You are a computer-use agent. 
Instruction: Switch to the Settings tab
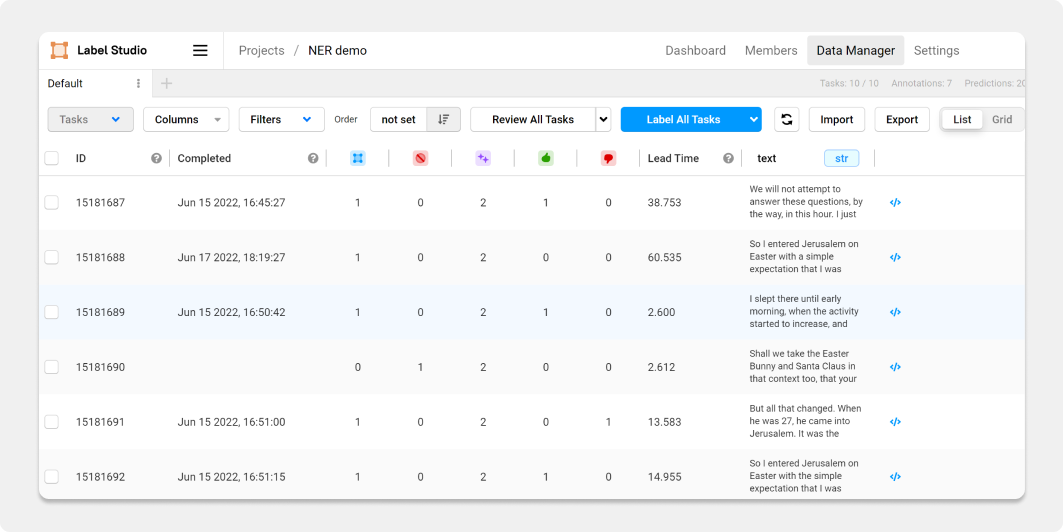click(x=936, y=51)
